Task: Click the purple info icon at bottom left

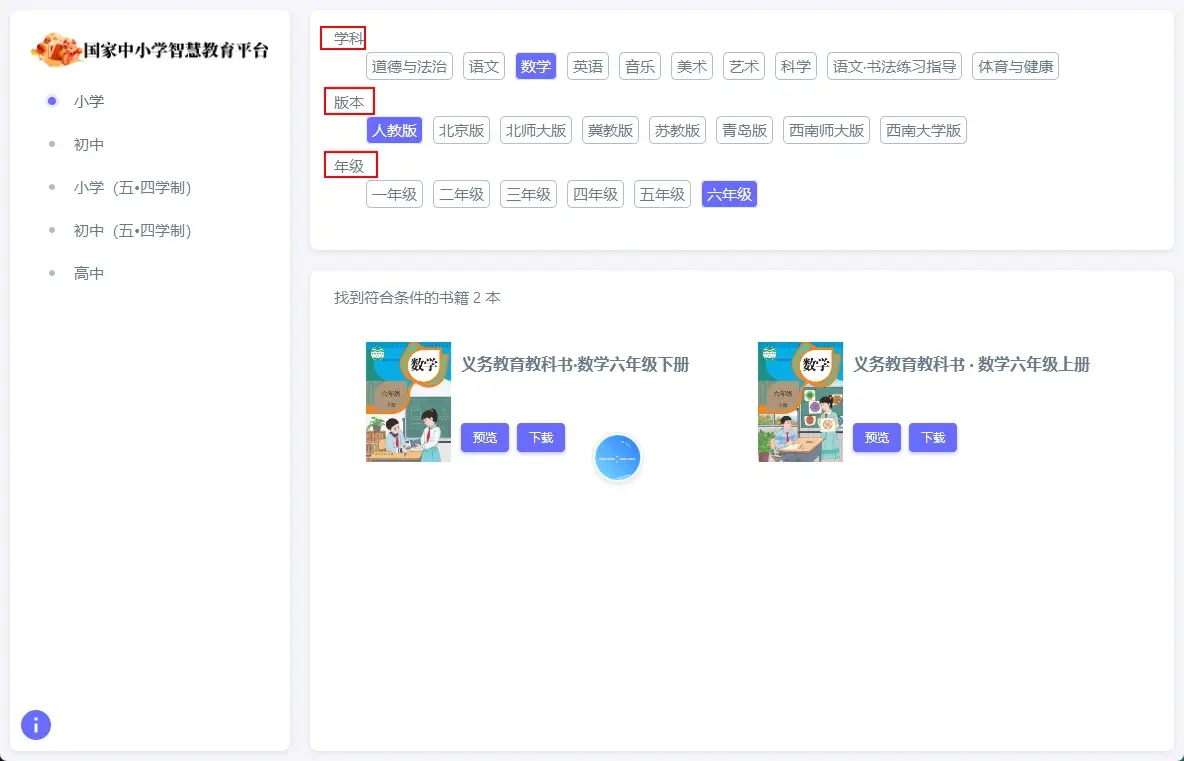Action: click(36, 725)
